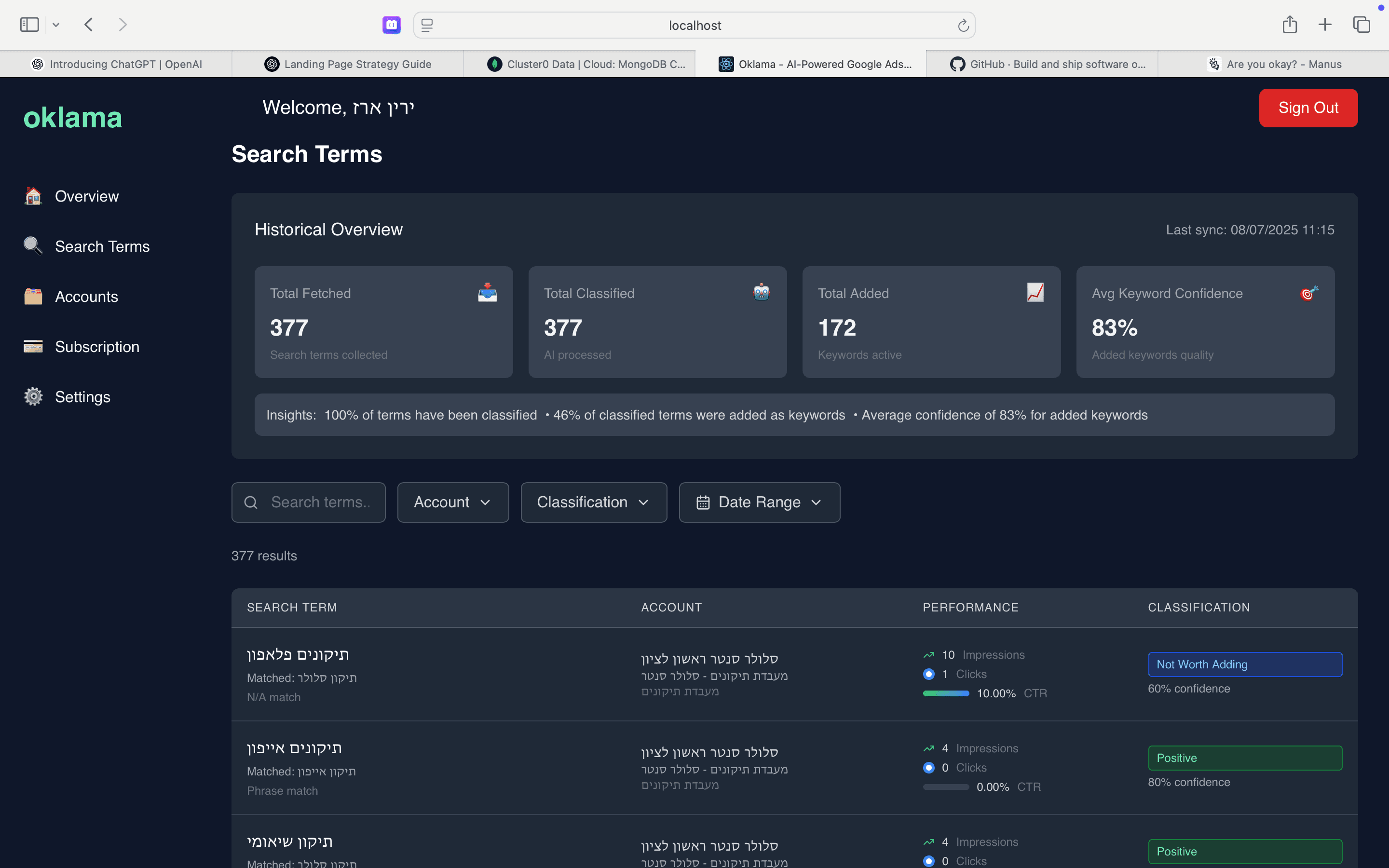The width and height of the screenshot is (1389, 868).
Task: Open new tab with plus icon
Action: tap(1325, 25)
